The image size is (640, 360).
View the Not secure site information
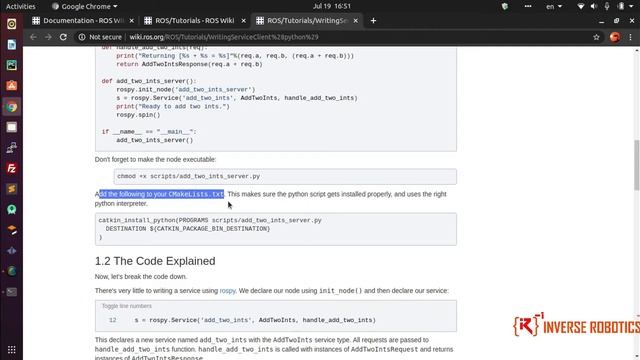pyautogui.click(x=100, y=37)
